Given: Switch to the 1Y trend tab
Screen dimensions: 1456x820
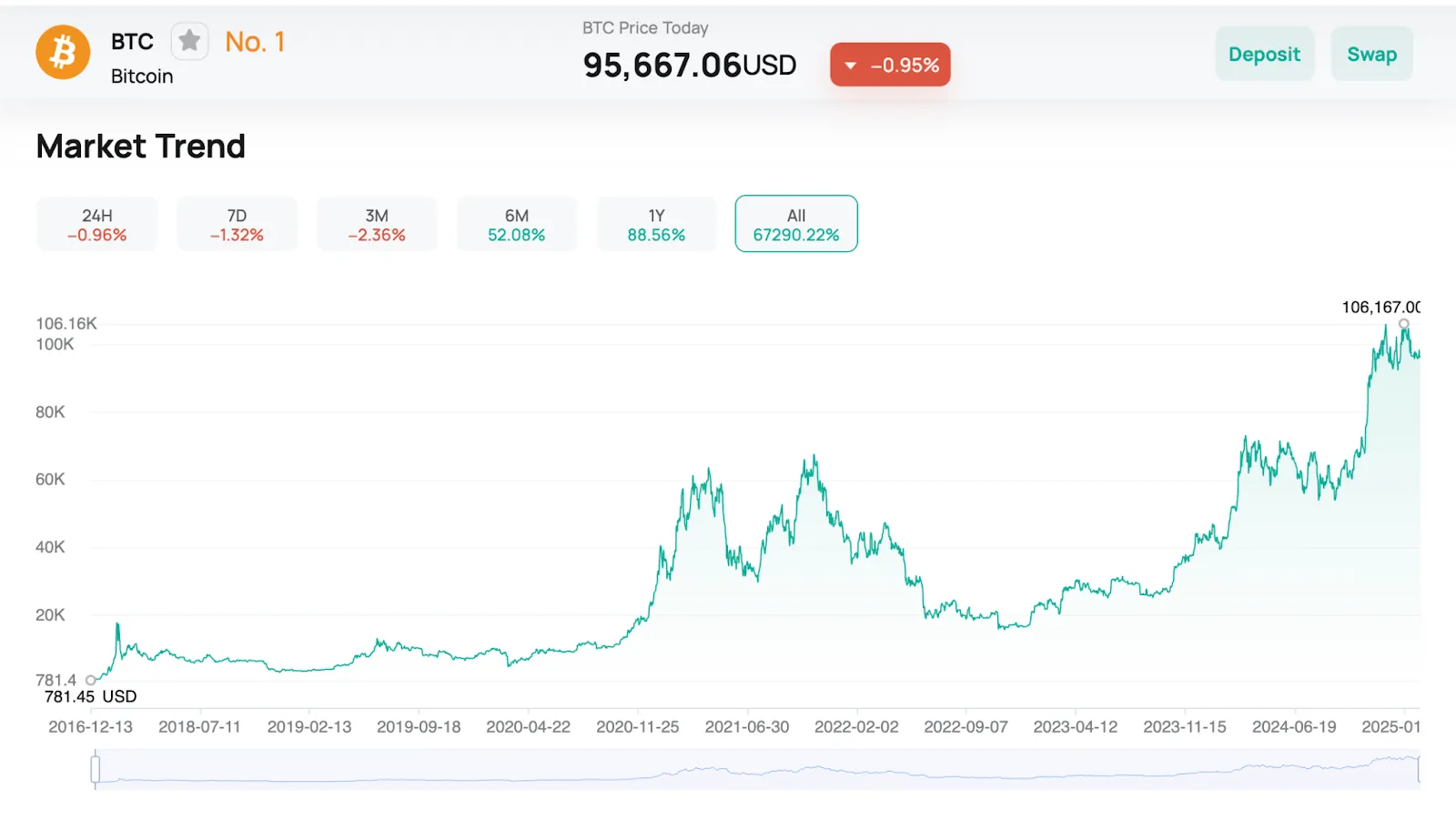Looking at the screenshot, I should (656, 224).
